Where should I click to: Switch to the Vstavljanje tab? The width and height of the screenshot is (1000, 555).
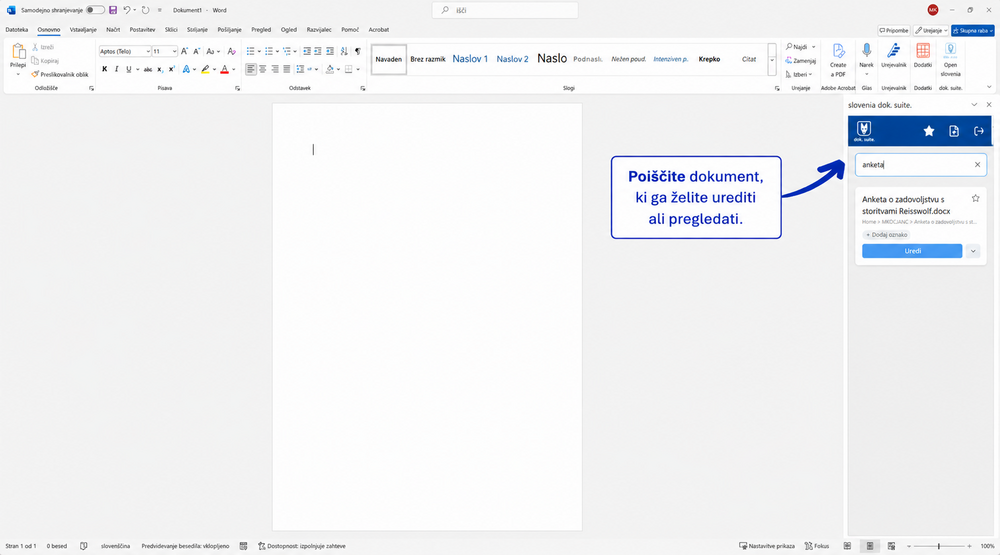click(83, 30)
